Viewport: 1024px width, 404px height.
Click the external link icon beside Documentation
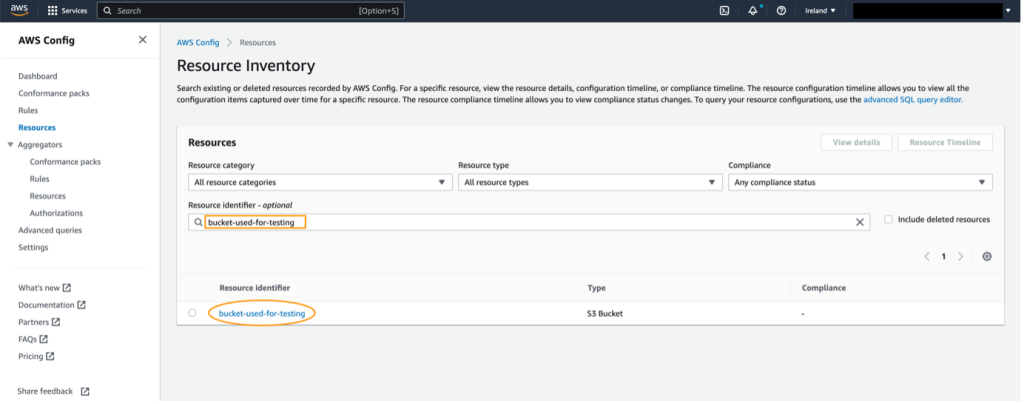click(x=82, y=305)
